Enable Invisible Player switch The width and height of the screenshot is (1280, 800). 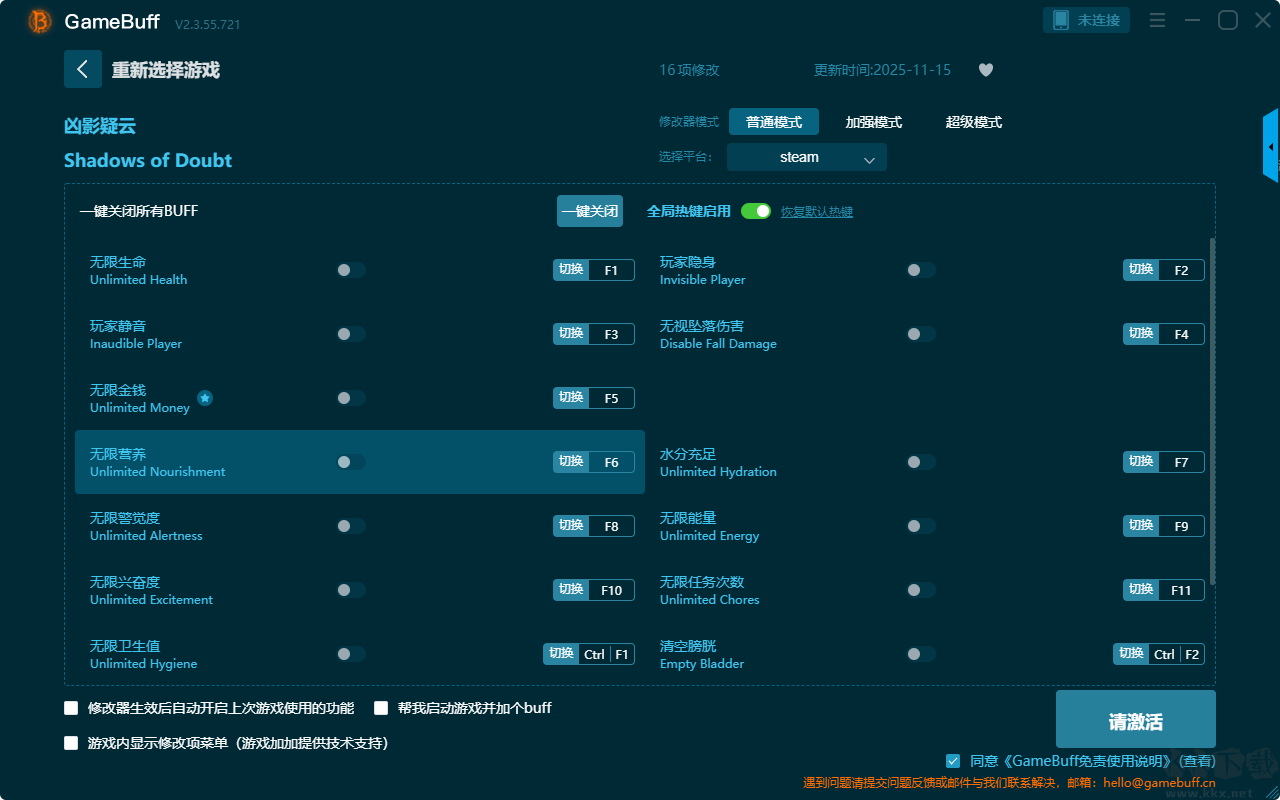[x=921, y=270]
